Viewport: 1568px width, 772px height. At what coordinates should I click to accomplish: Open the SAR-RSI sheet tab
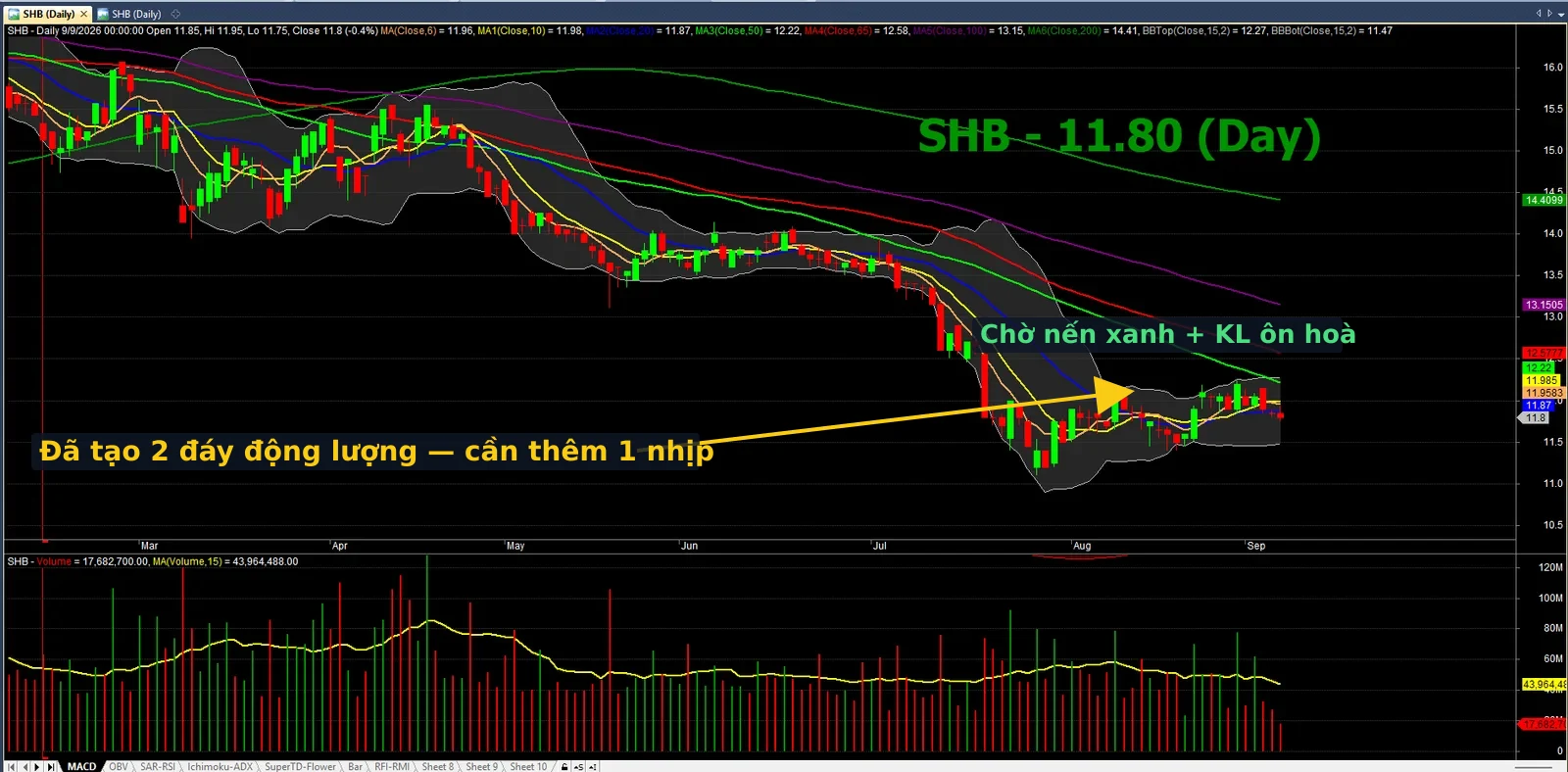point(158,766)
